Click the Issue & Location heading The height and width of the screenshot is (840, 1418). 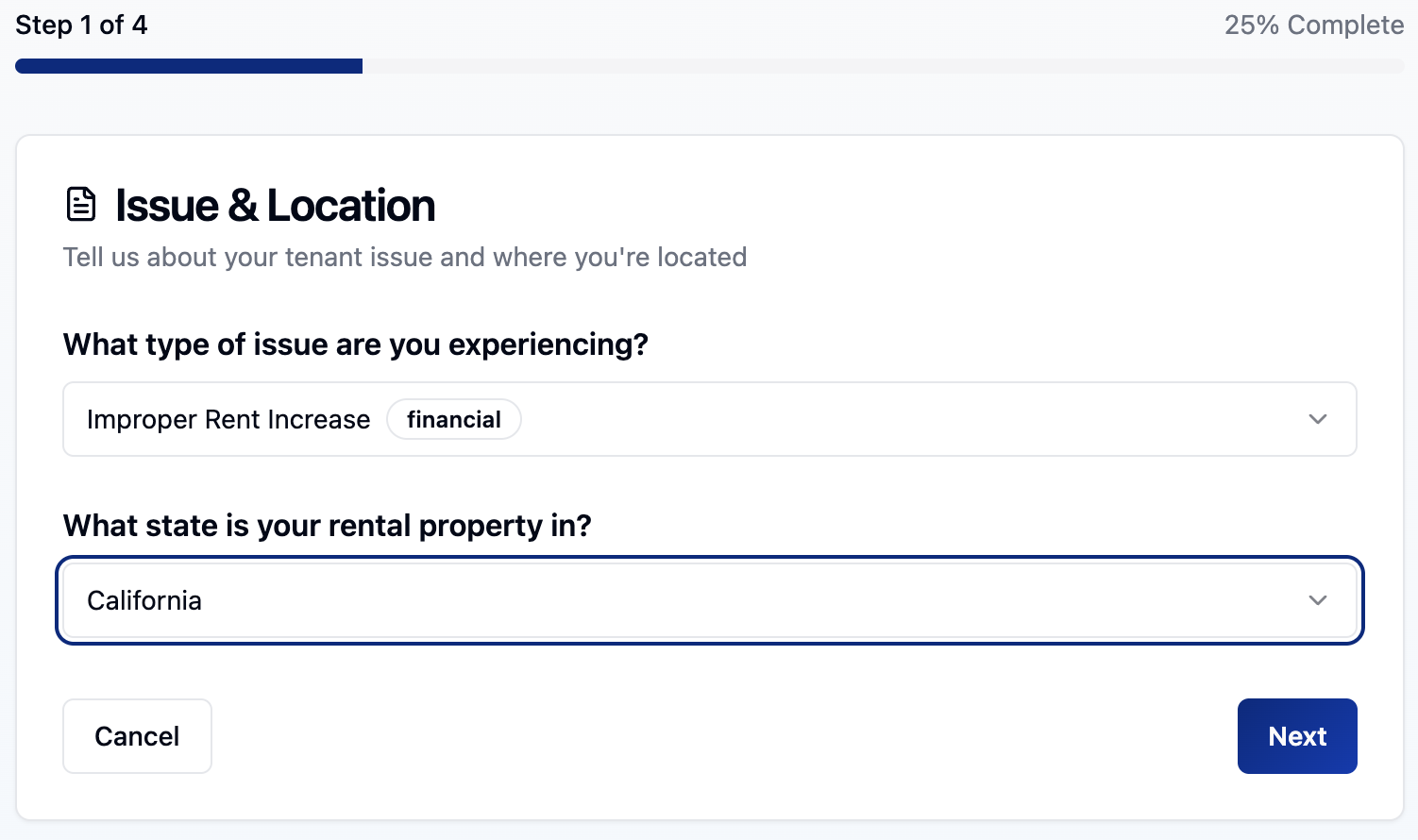click(x=275, y=205)
